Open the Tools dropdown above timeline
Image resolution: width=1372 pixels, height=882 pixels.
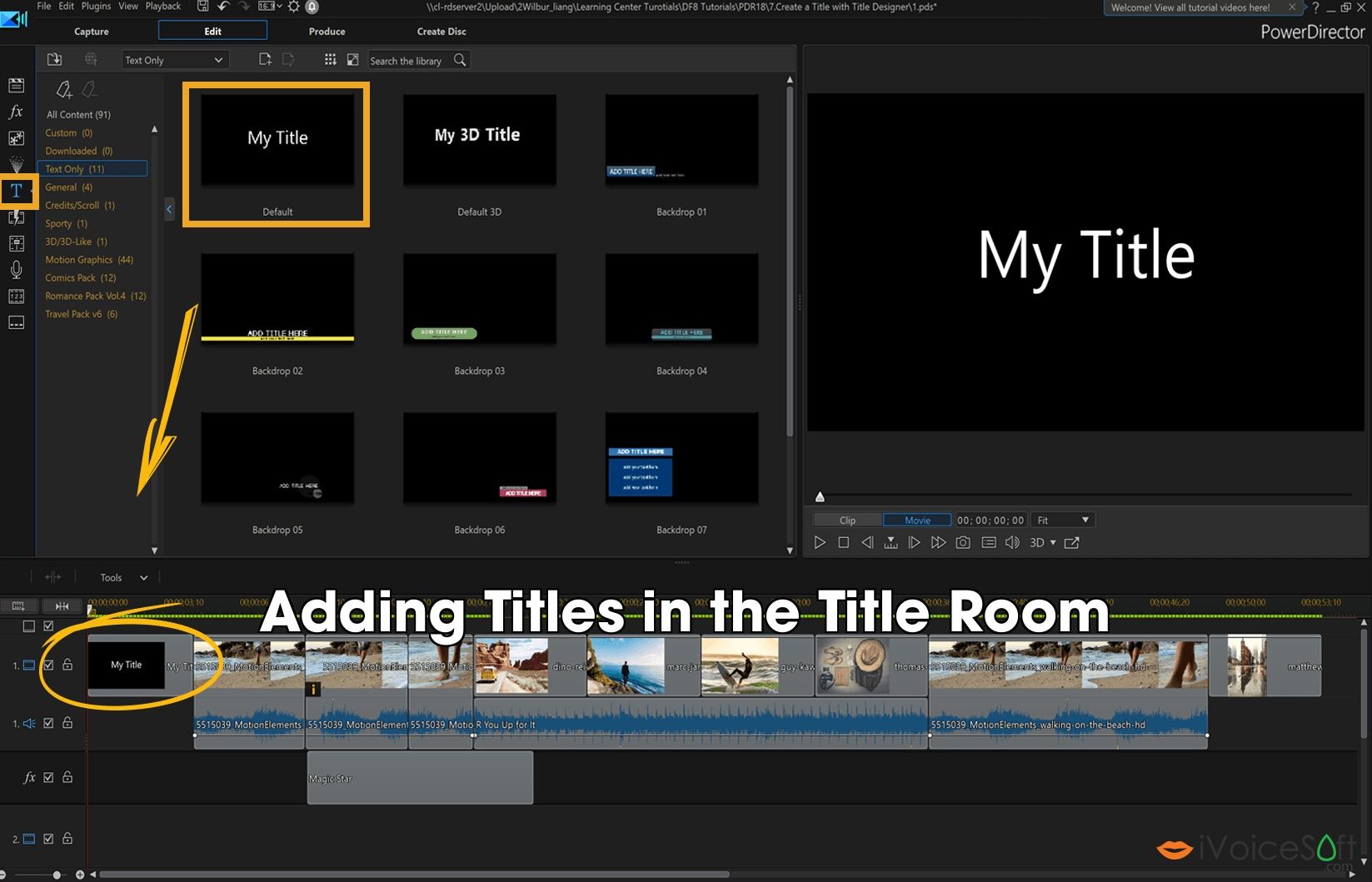point(123,577)
